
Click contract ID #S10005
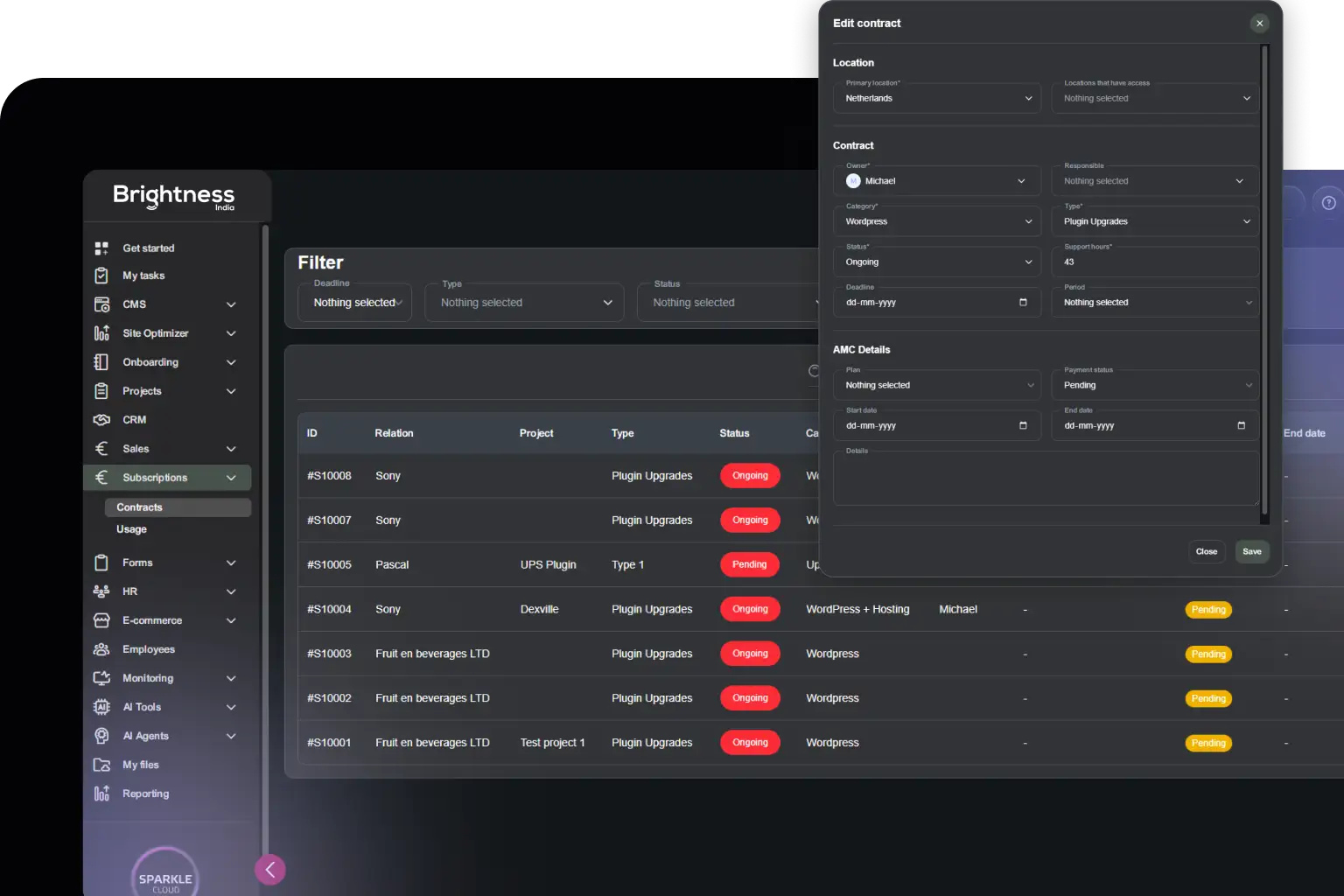coord(329,565)
